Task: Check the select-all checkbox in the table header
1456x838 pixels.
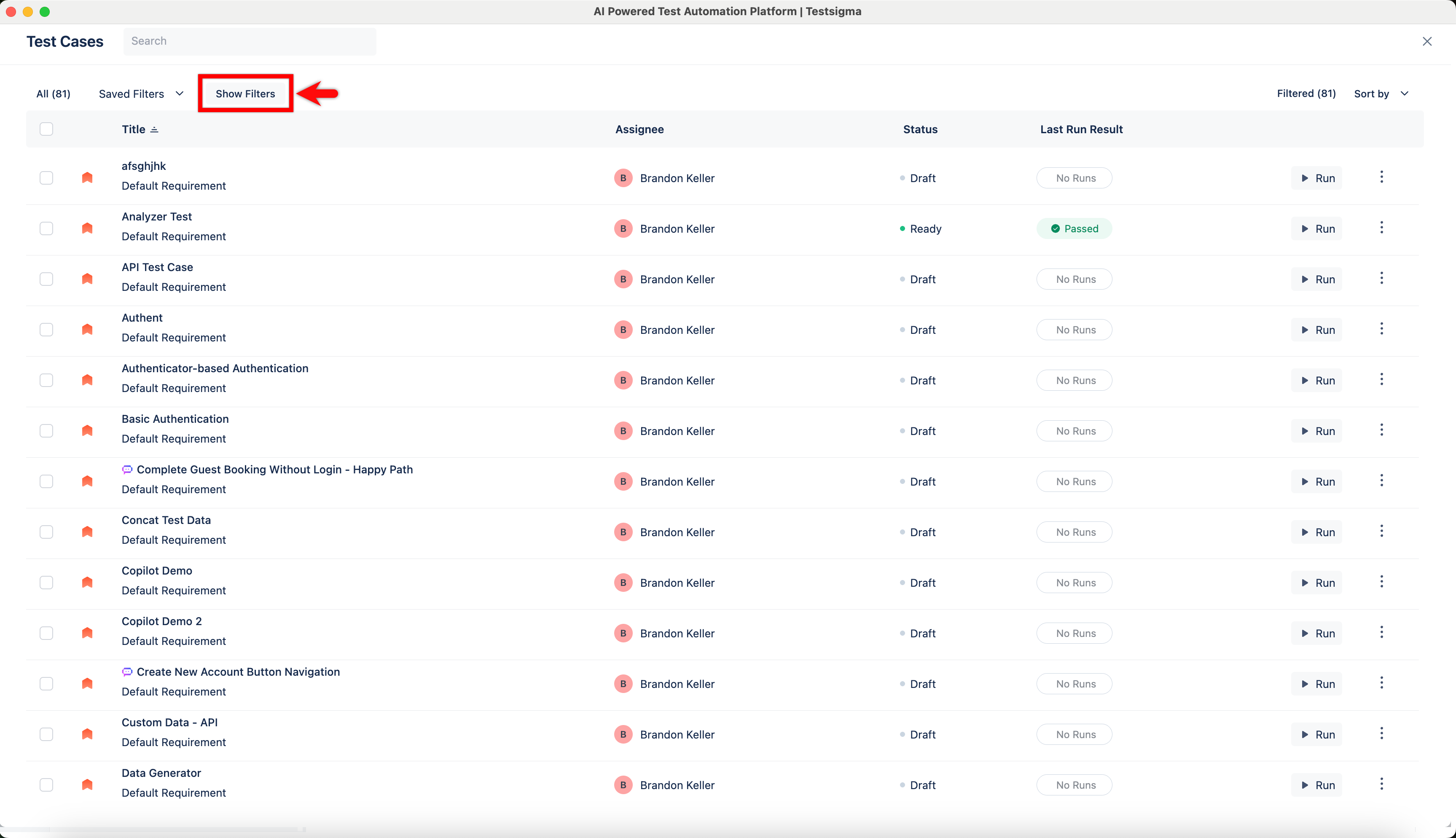Action: (47, 129)
